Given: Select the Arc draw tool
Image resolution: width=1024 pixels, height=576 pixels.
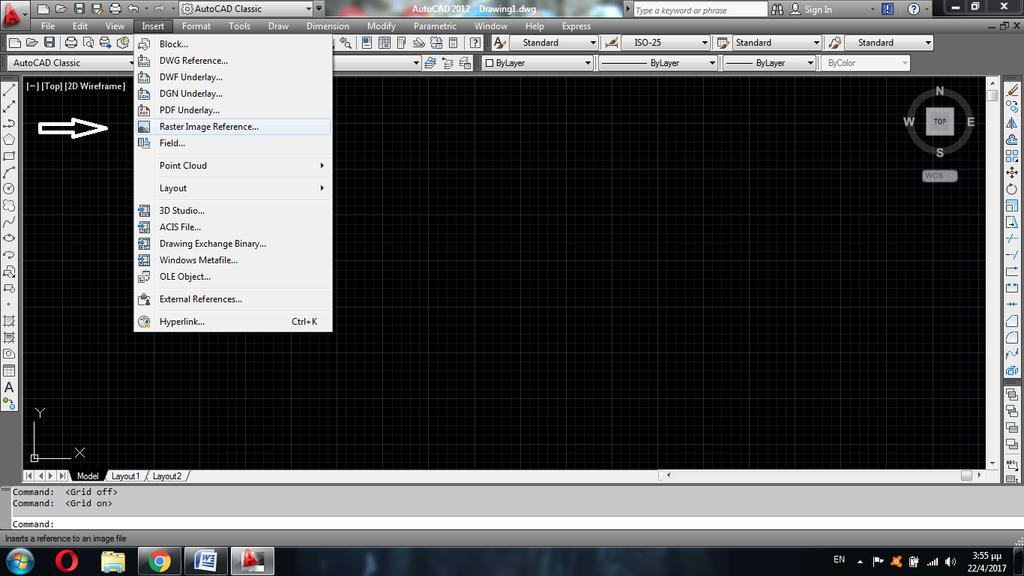Looking at the screenshot, I should pyautogui.click(x=9, y=172).
